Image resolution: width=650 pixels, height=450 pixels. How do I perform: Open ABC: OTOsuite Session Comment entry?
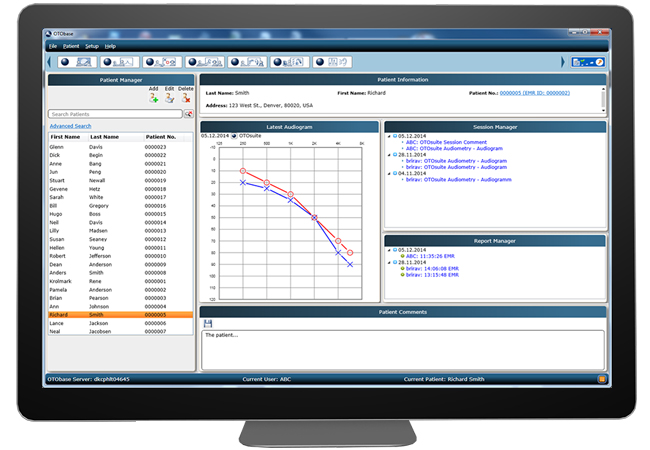click(445, 142)
